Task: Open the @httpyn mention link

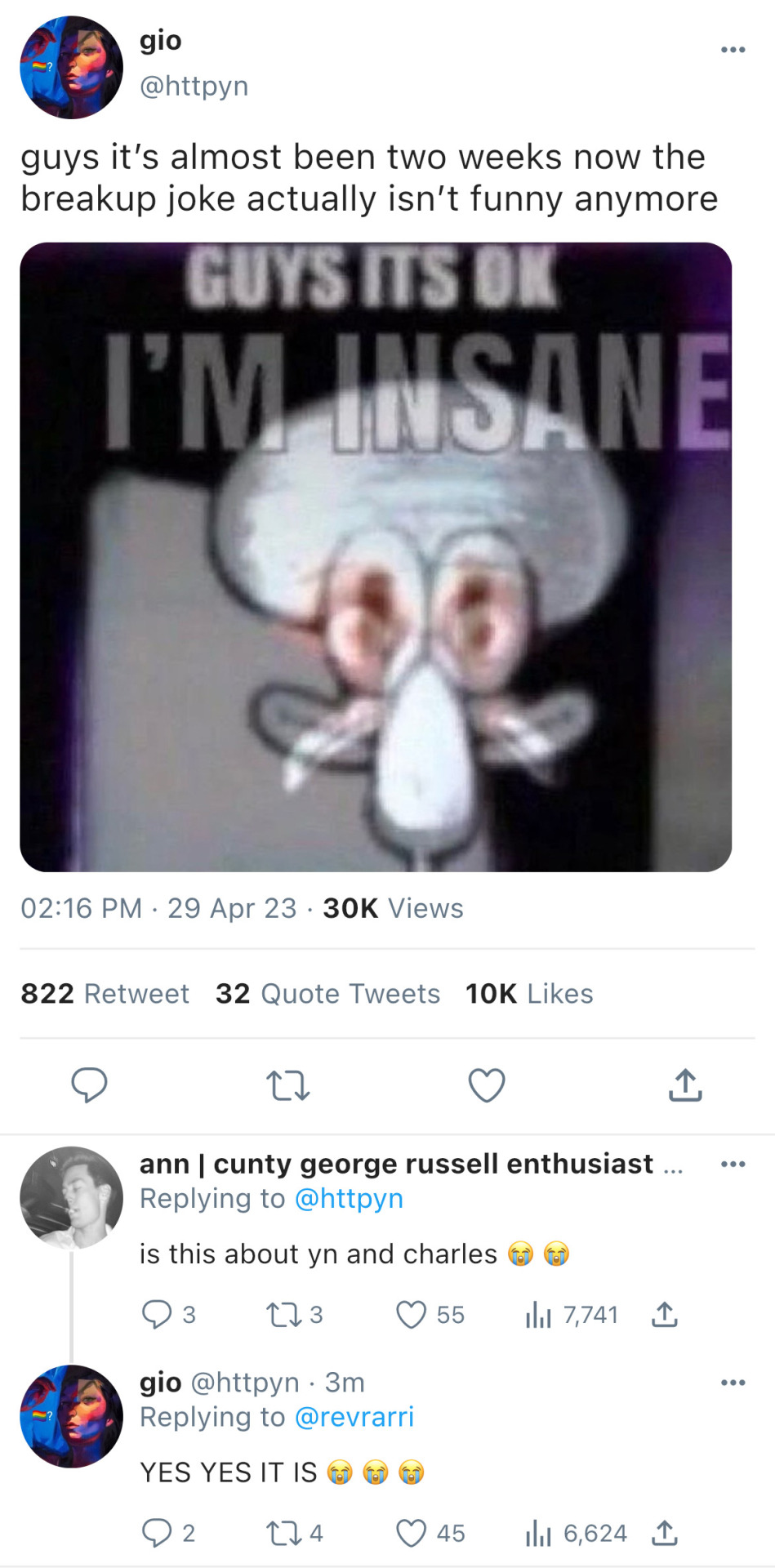Action: pyautogui.click(x=349, y=1198)
